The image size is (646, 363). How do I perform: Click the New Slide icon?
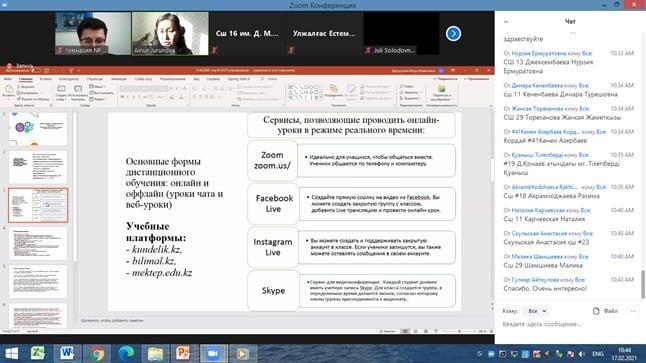(61, 89)
